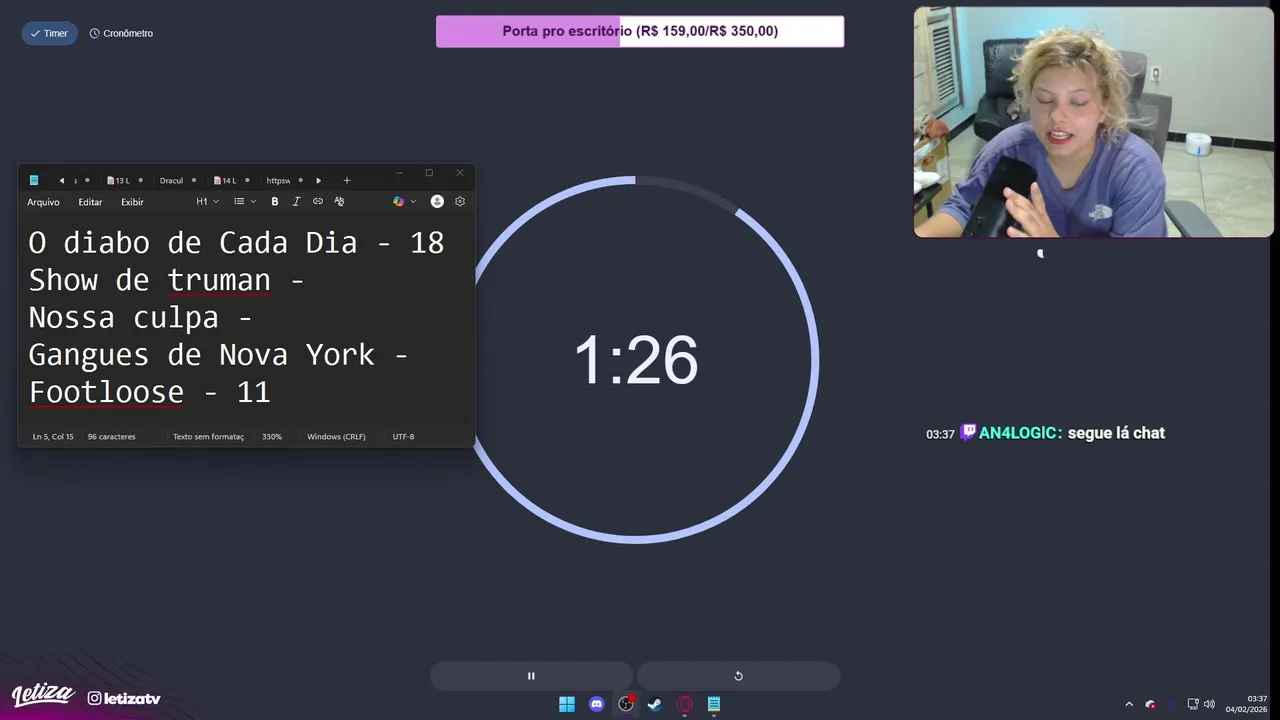Reset the timer with the restart button
The height and width of the screenshot is (720, 1280).
pyautogui.click(x=738, y=676)
